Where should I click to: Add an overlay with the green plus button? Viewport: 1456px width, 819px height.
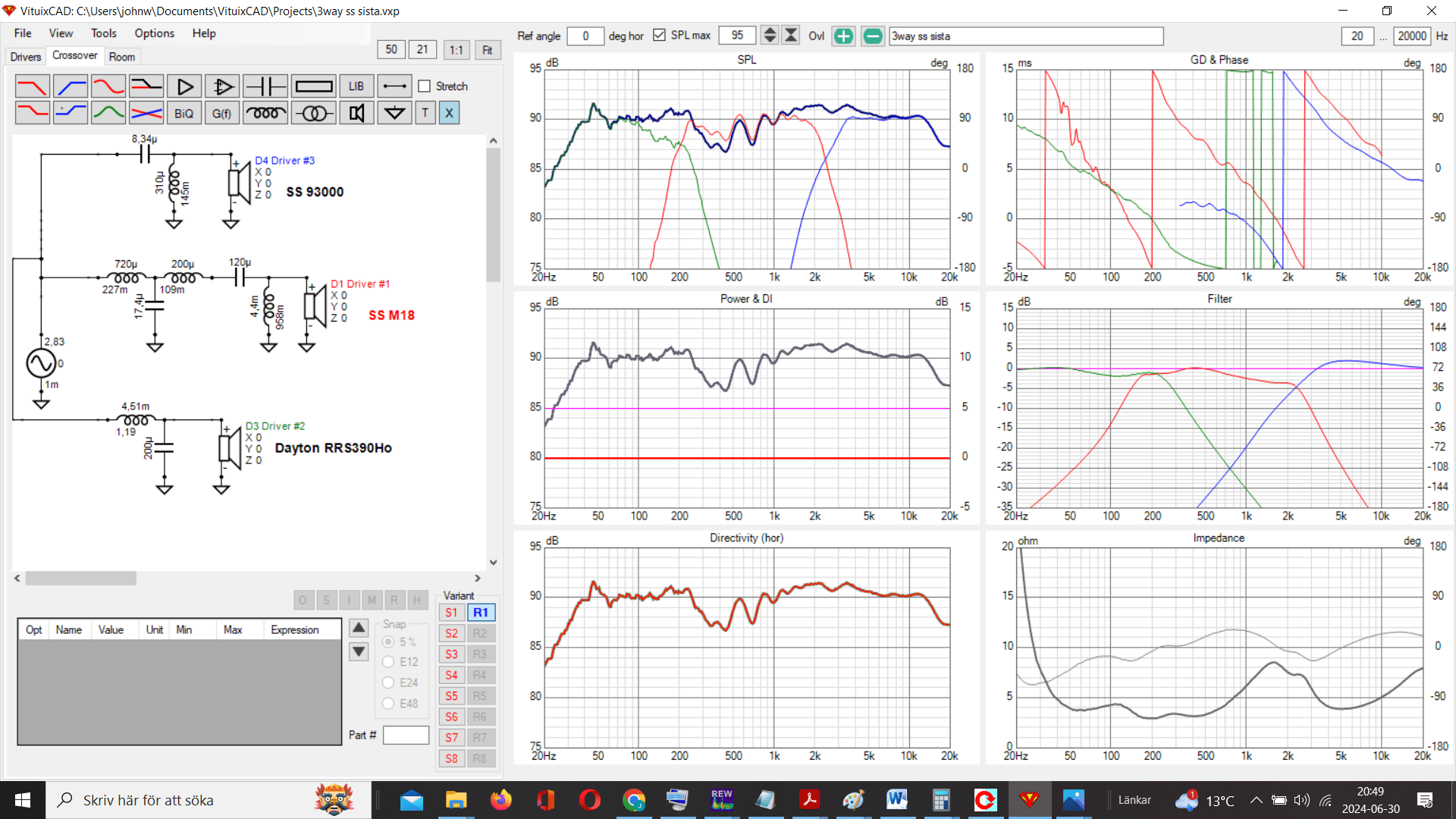pyautogui.click(x=843, y=36)
